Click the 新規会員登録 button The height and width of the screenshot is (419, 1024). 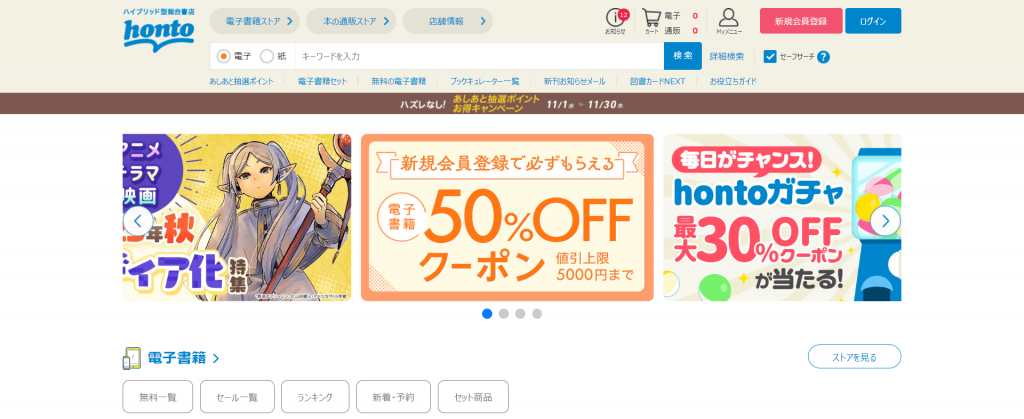(801, 21)
